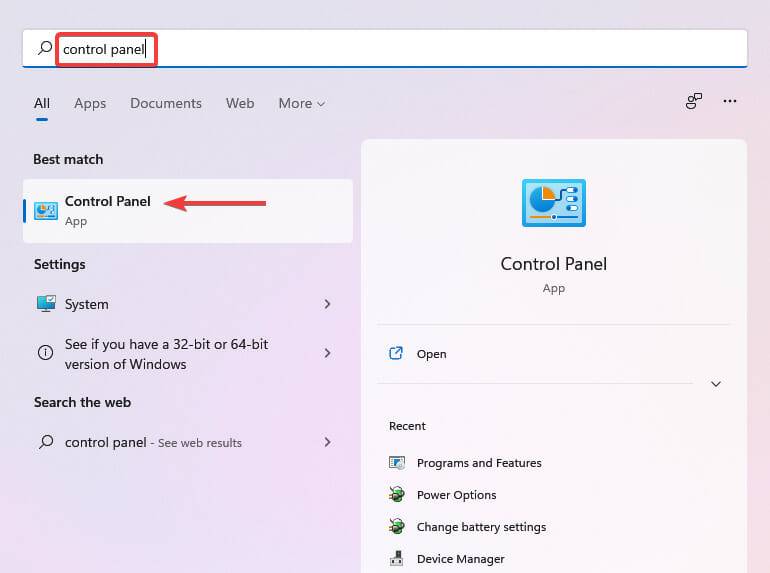The image size is (770, 573).
Task: Click the web search magnifier icon
Action: pyautogui.click(x=46, y=442)
